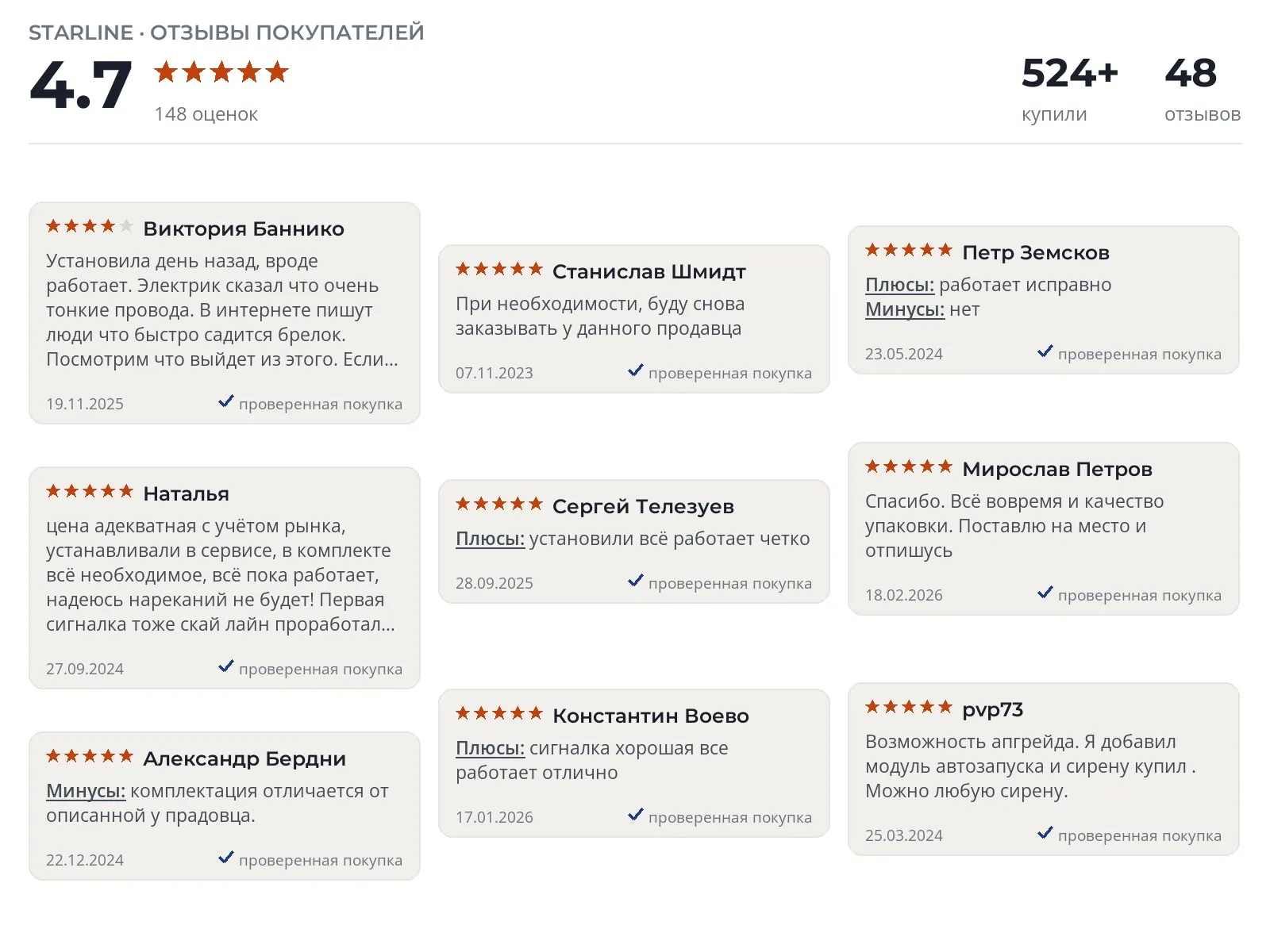
Task: Select reviewer name Мирослав Петров
Action: point(1057,469)
